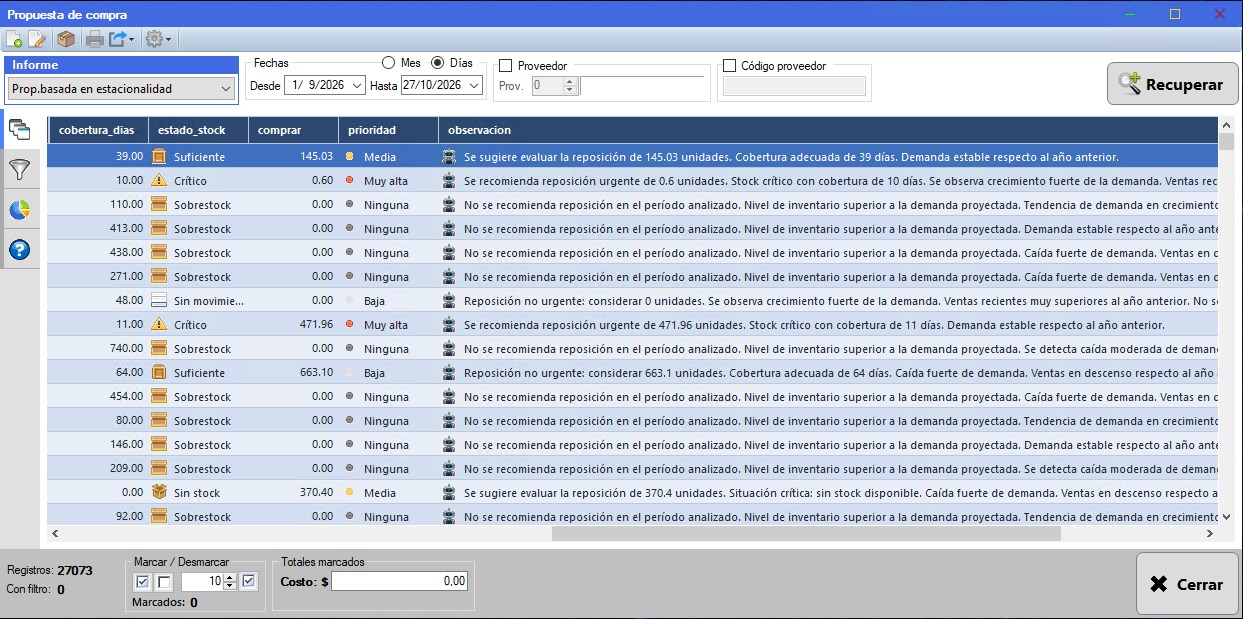This screenshot has width=1243, height=619.
Task: Click the horizontal scrollbar left arrow
Action: pyautogui.click(x=55, y=534)
